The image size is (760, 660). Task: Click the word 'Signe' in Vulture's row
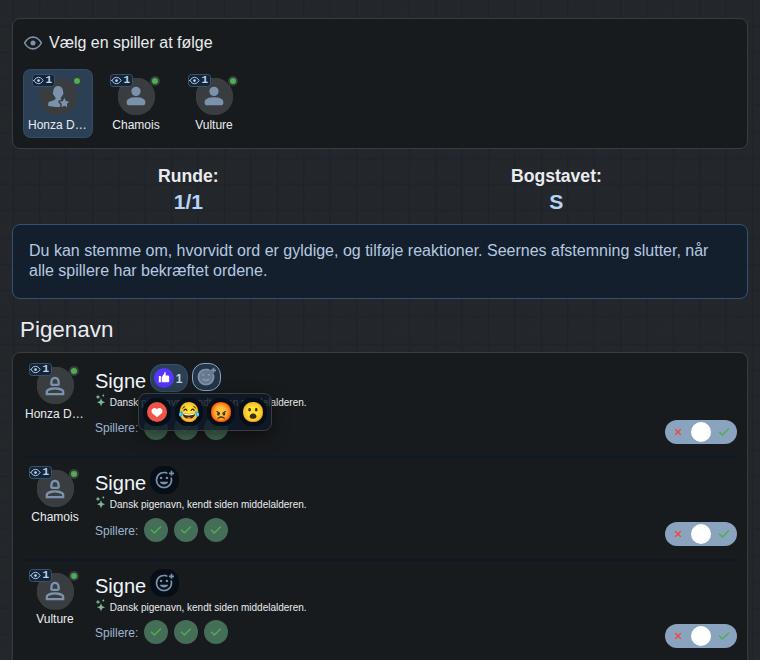click(x=120, y=586)
